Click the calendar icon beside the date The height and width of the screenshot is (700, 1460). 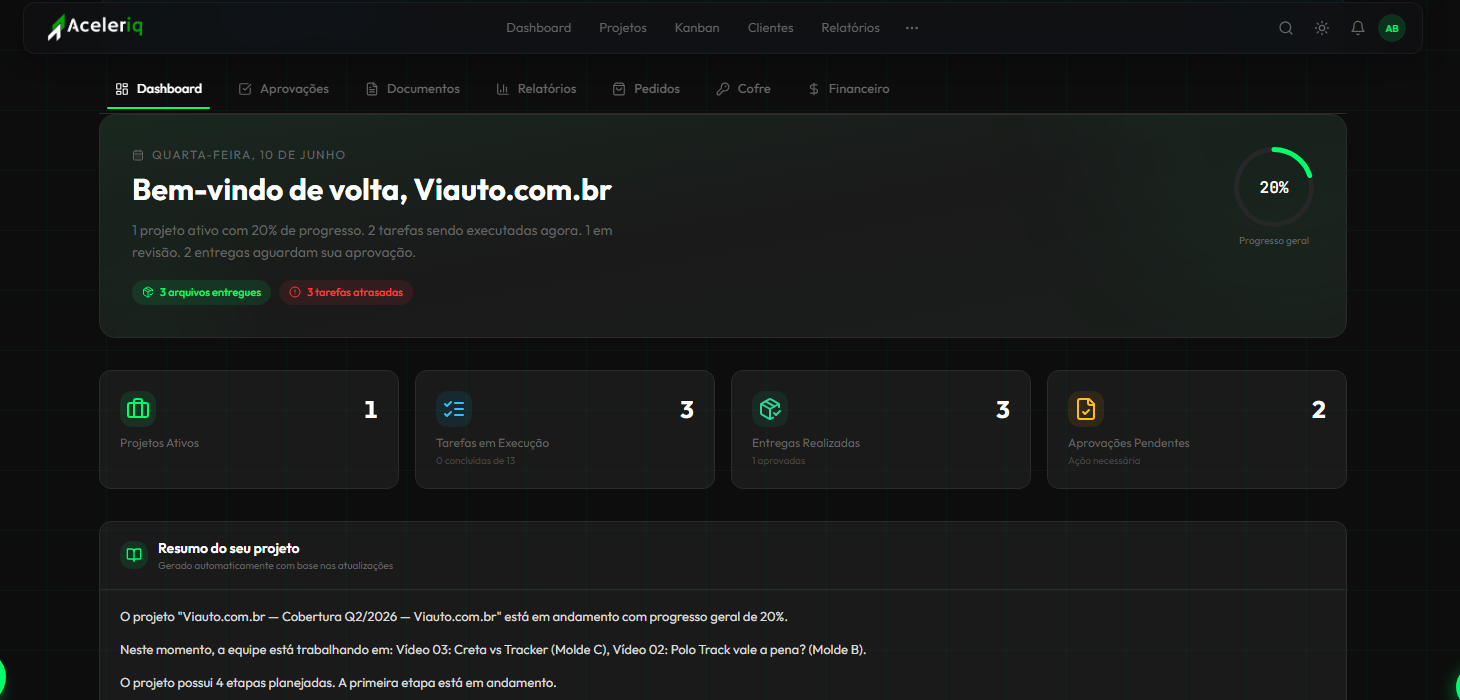[x=138, y=155]
